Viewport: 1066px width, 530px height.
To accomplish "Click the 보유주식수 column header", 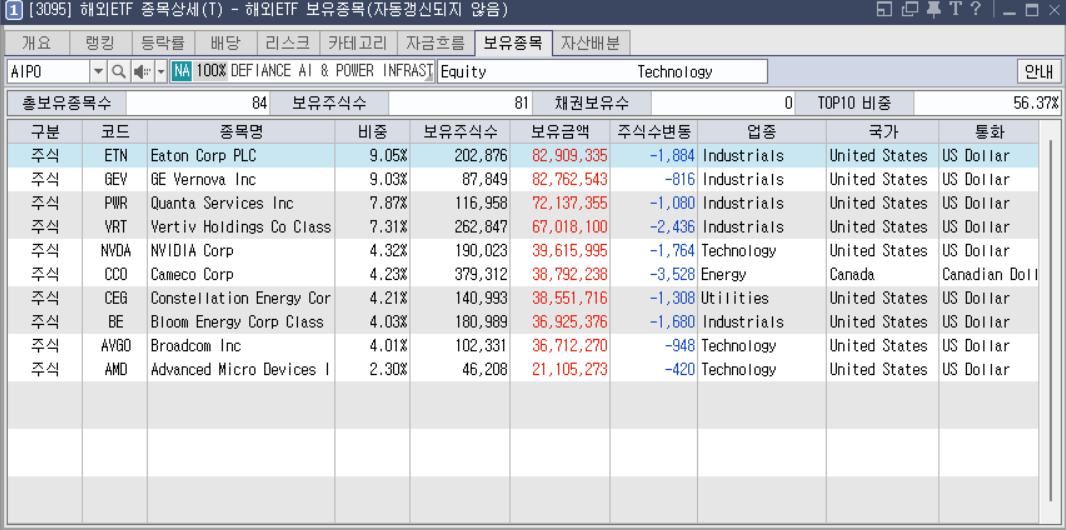I will click(x=460, y=131).
